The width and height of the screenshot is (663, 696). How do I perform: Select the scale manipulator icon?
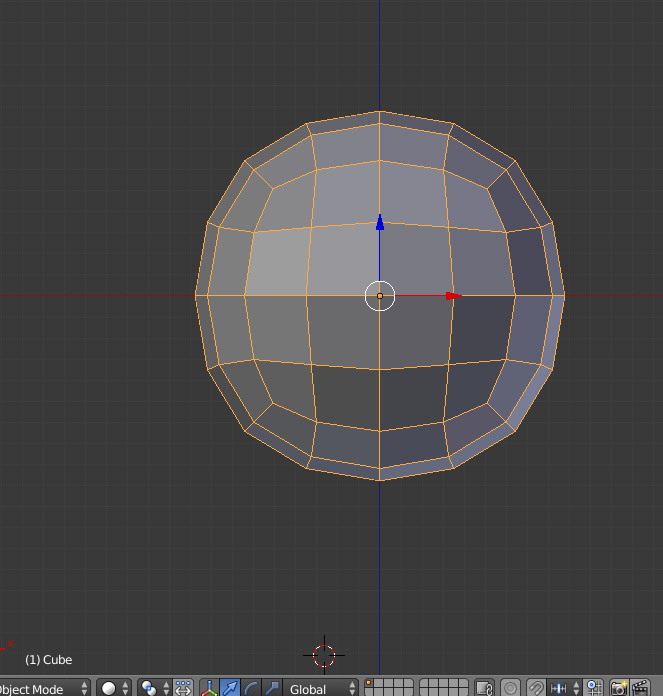[272, 688]
